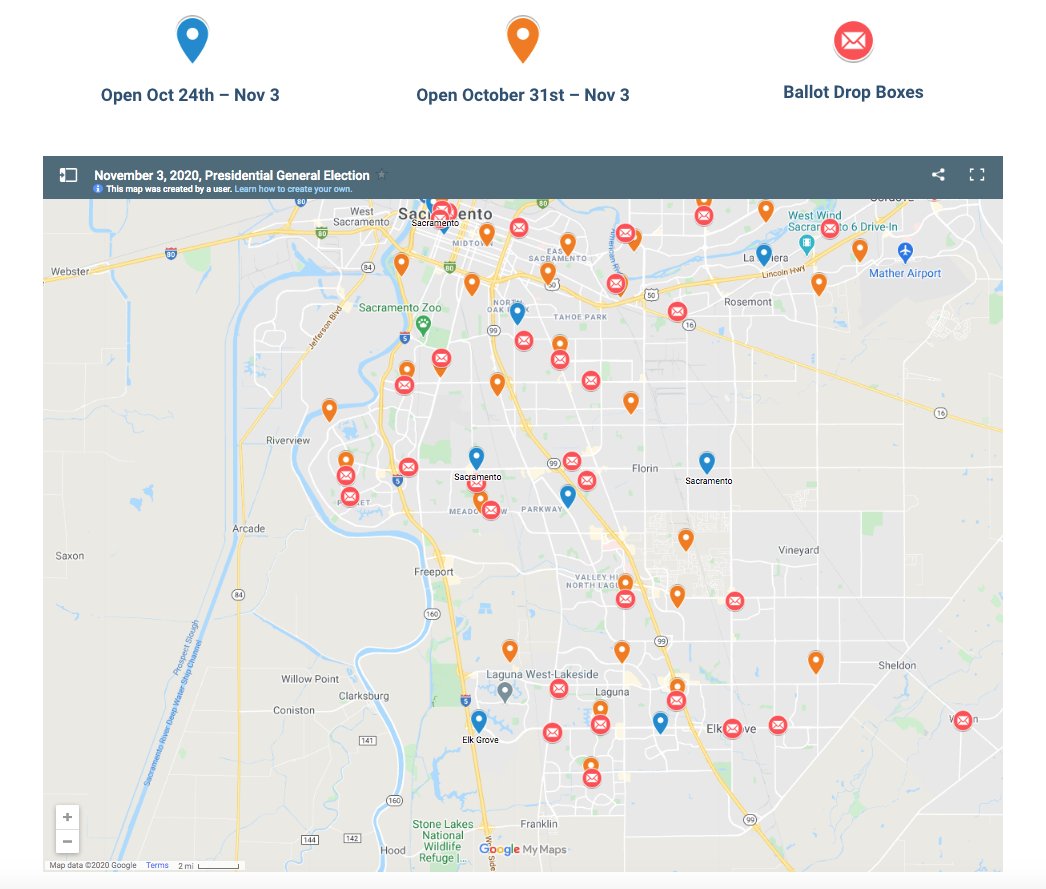Click the blue legend pin 'Open Oct 24th'
Screen dimensions: 1046x889
192,40
